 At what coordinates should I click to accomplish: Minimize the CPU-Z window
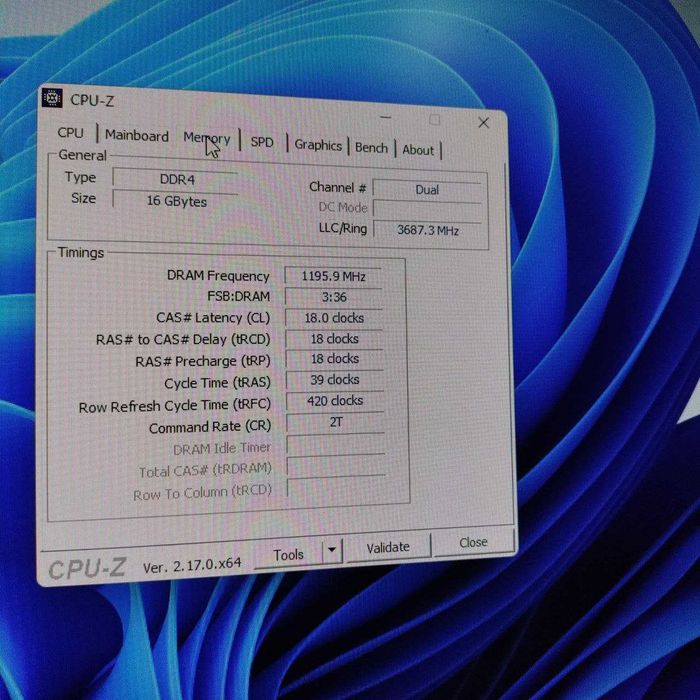coord(386,117)
